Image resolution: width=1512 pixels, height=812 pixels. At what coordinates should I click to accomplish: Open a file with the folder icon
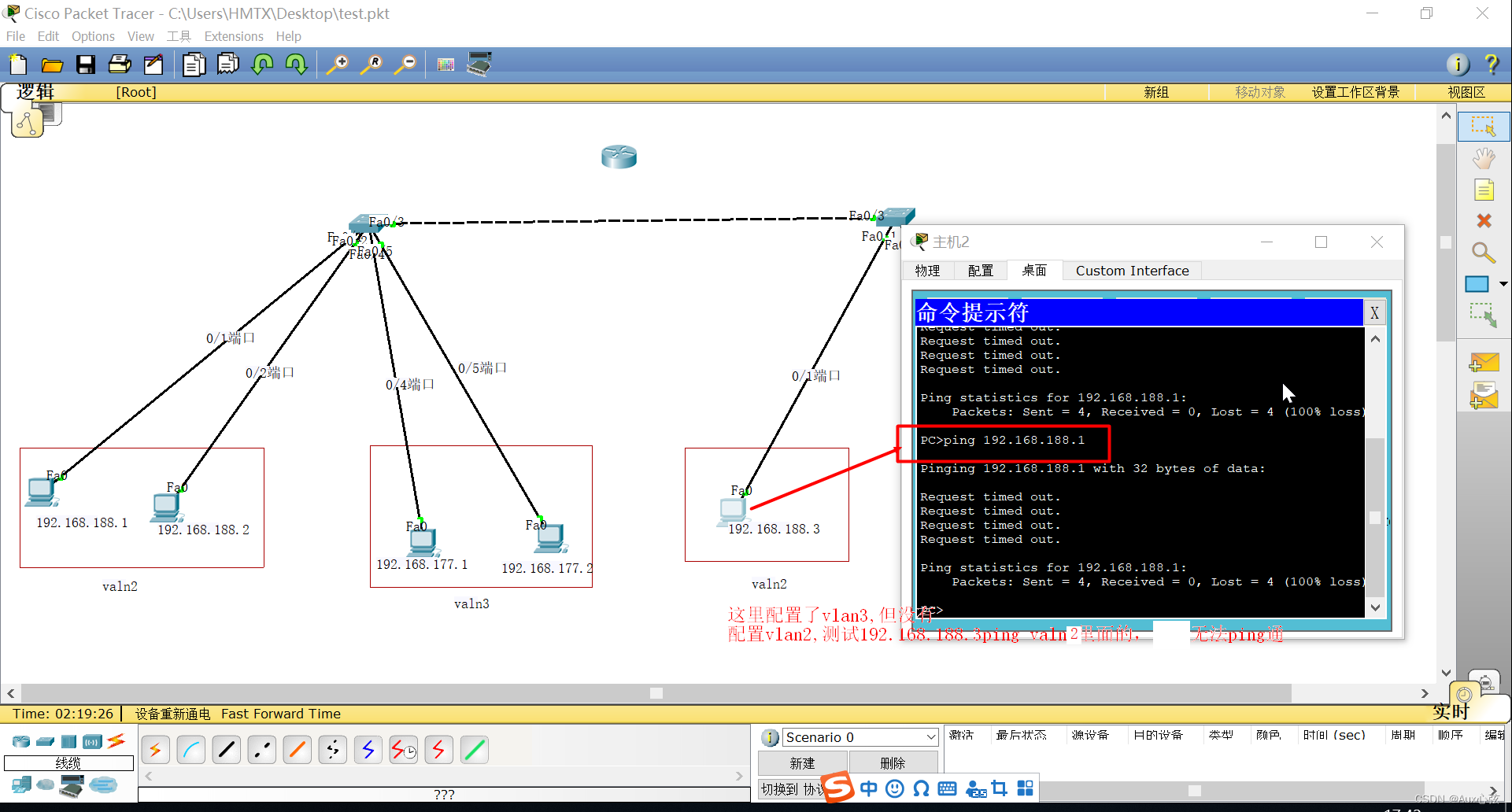point(52,65)
